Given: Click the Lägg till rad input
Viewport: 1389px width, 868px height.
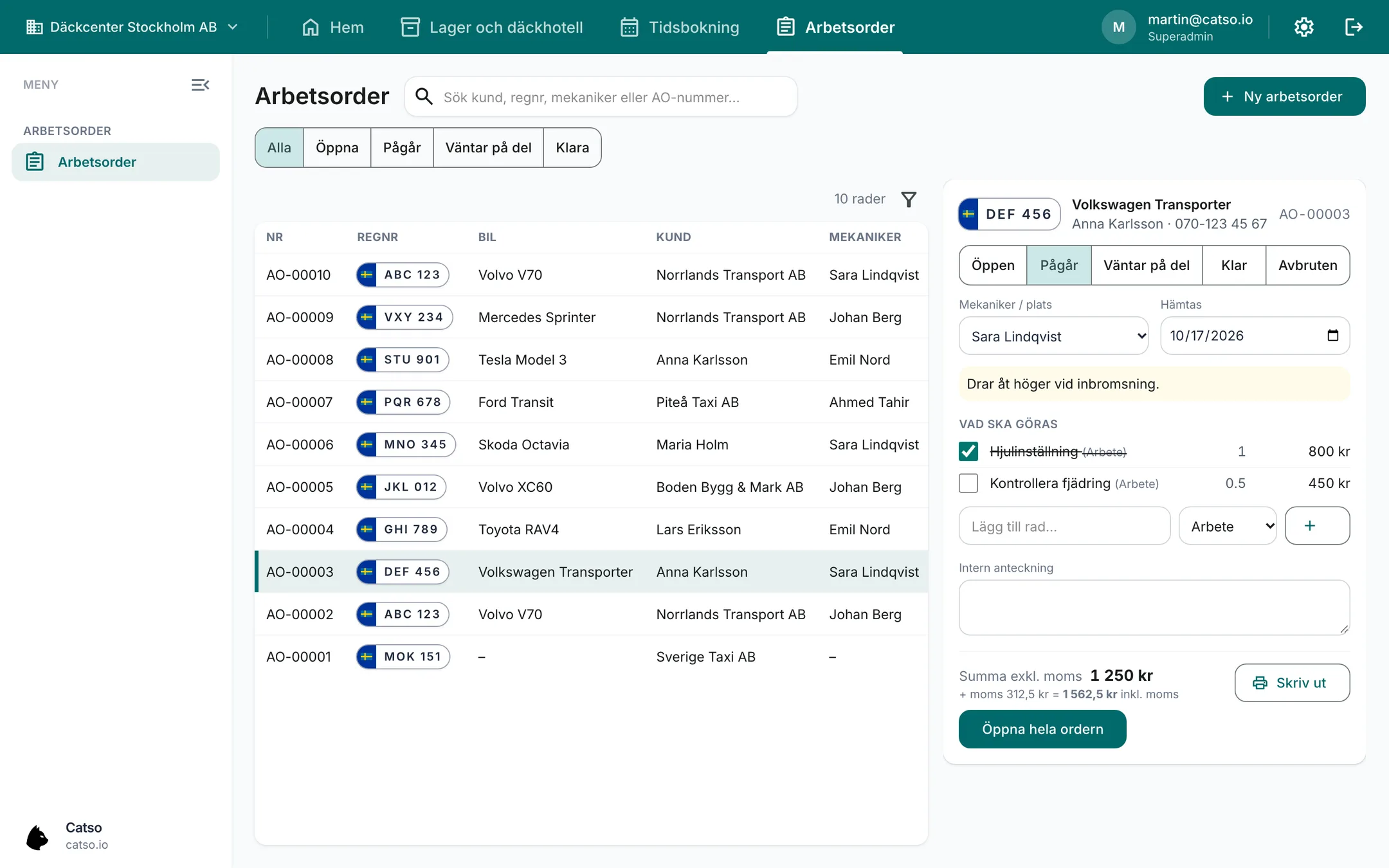Looking at the screenshot, I should [1064, 526].
